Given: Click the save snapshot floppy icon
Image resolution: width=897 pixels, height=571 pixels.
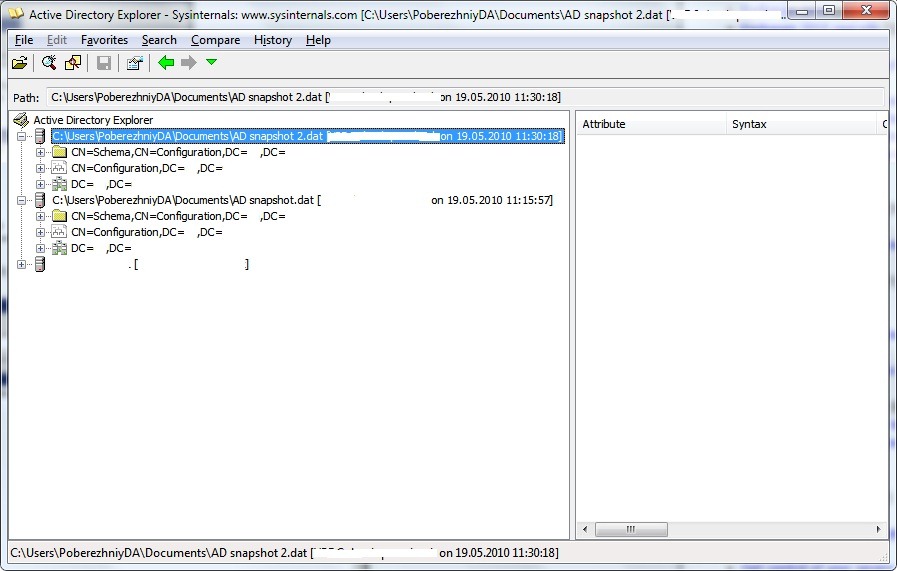Looking at the screenshot, I should [104, 62].
